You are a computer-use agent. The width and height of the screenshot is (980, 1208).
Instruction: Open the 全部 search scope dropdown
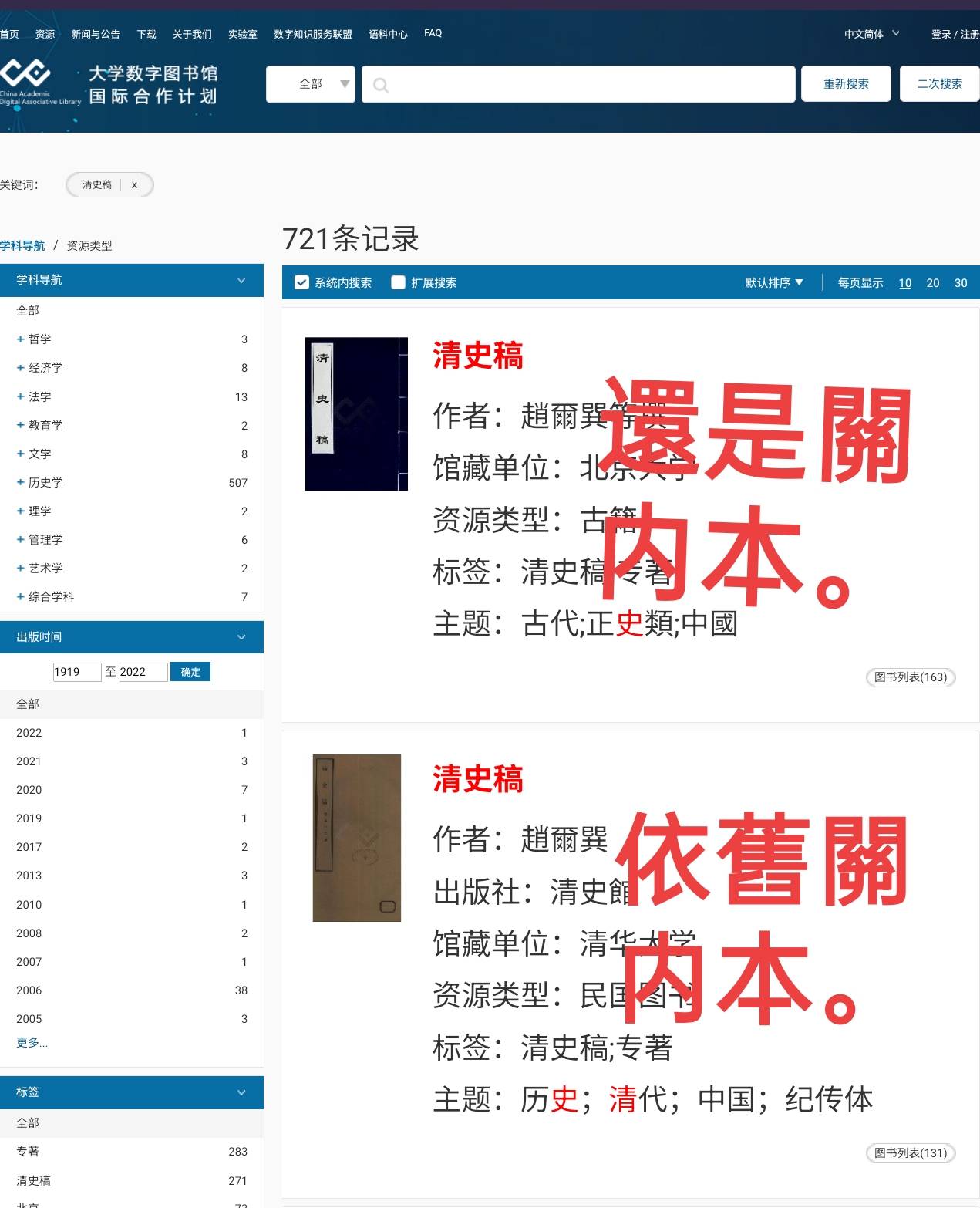(x=311, y=84)
